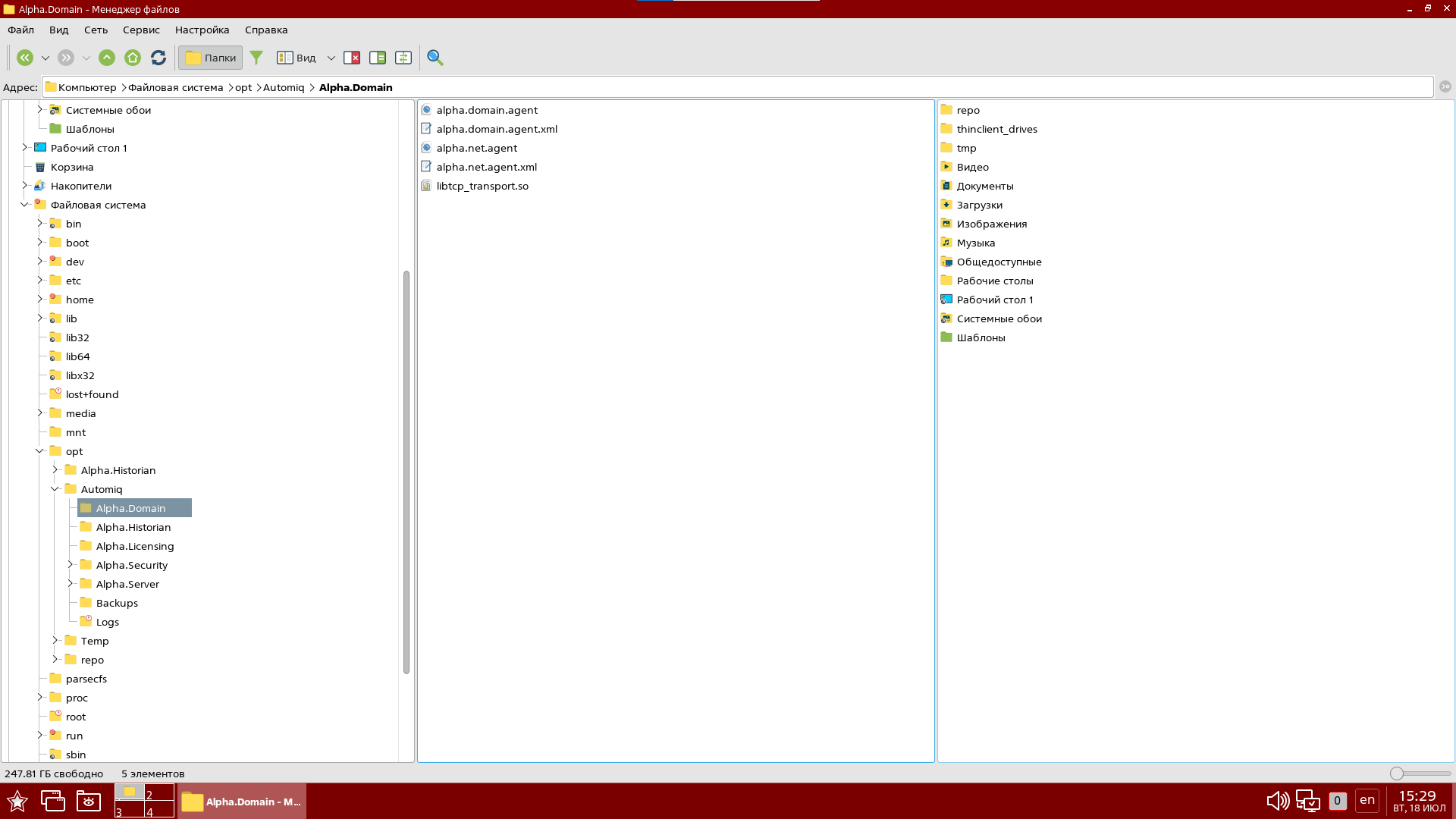
Task: Click the folder tree vertical scrollbar
Action: [406, 472]
